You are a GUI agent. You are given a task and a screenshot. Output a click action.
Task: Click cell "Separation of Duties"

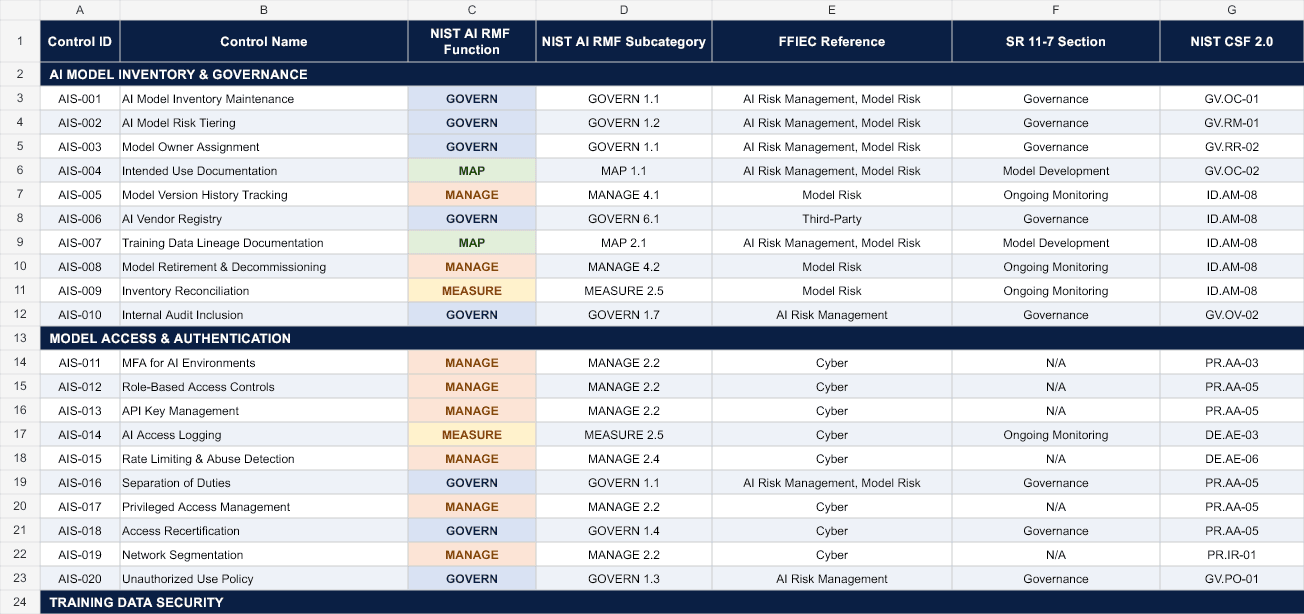click(264, 482)
